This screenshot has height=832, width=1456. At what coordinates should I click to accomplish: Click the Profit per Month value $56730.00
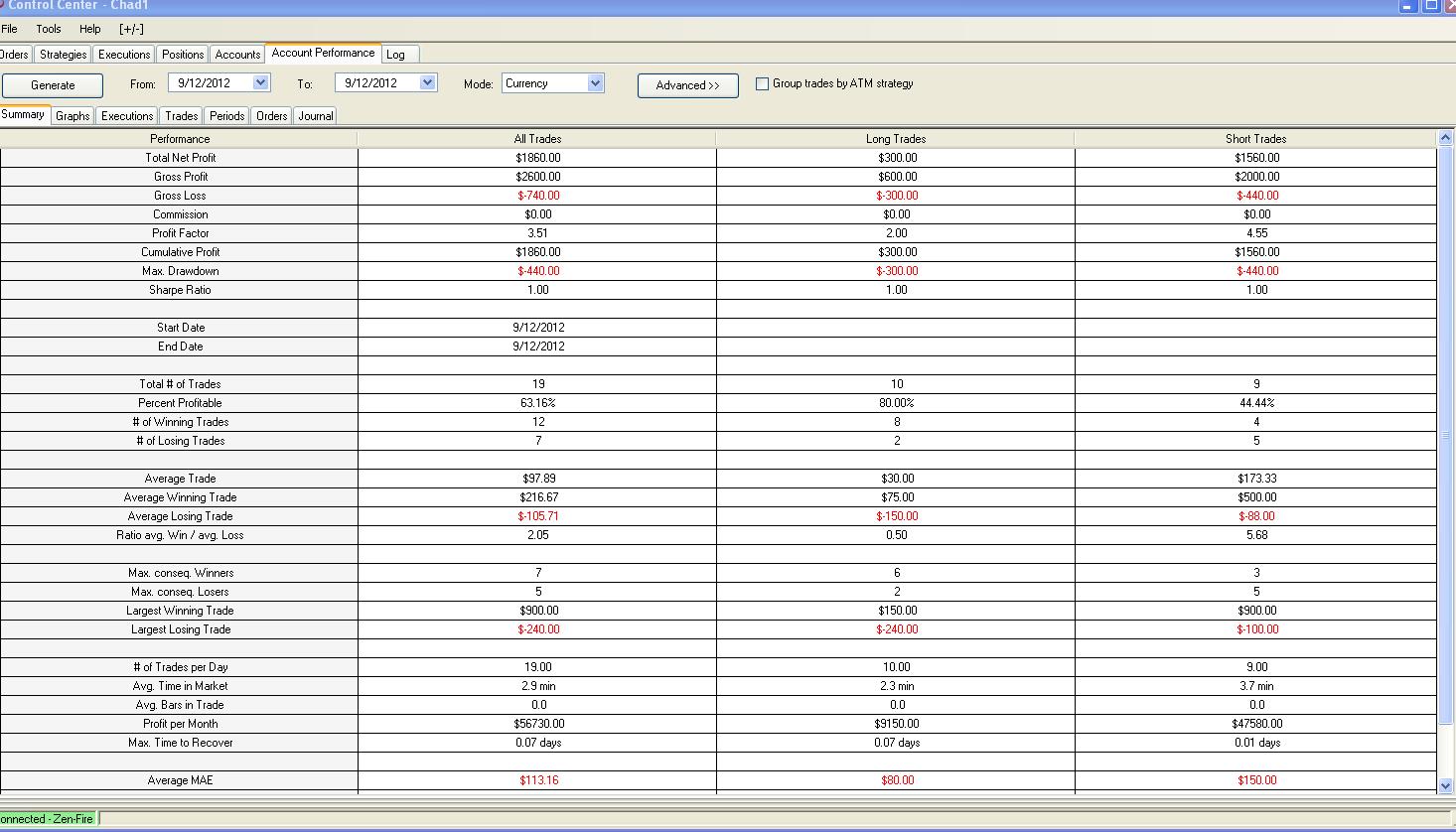(537, 724)
